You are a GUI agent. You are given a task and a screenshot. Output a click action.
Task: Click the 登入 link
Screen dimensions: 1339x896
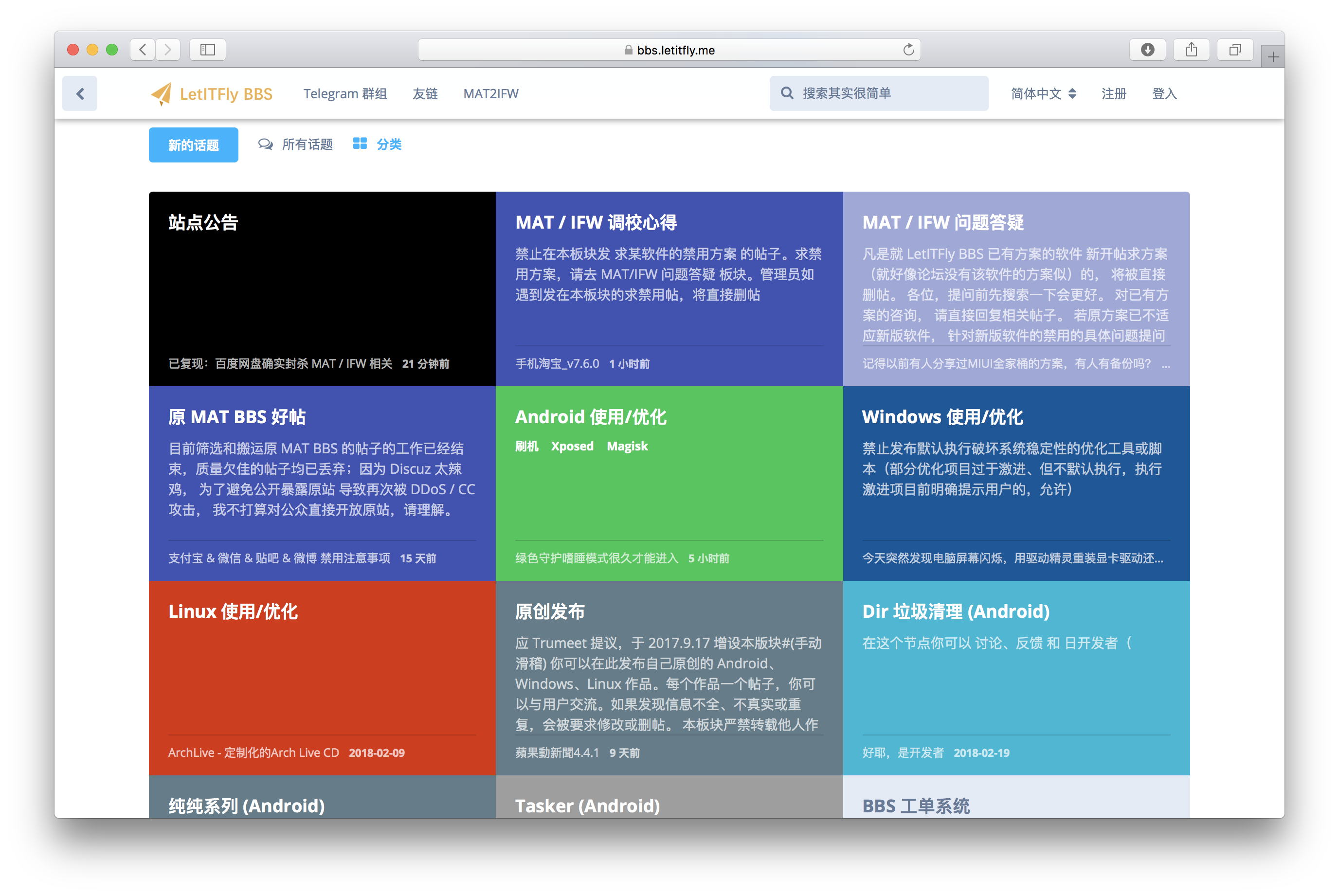(1164, 94)
